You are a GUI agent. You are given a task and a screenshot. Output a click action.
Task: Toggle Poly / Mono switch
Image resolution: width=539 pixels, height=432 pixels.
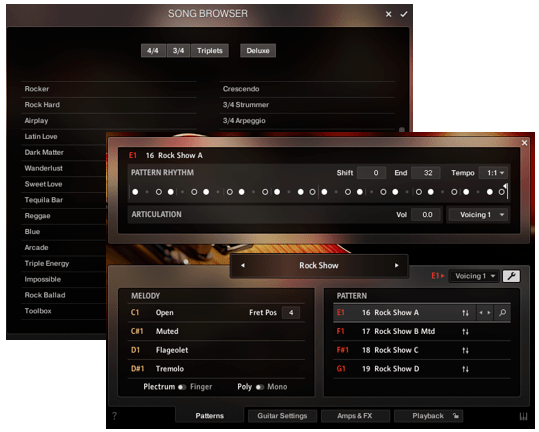(x=260, y=387)
